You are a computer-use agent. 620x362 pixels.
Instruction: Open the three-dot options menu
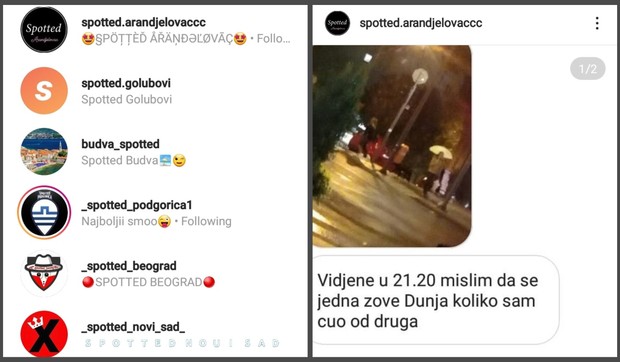pyautogui.click(x=597, y=23)
